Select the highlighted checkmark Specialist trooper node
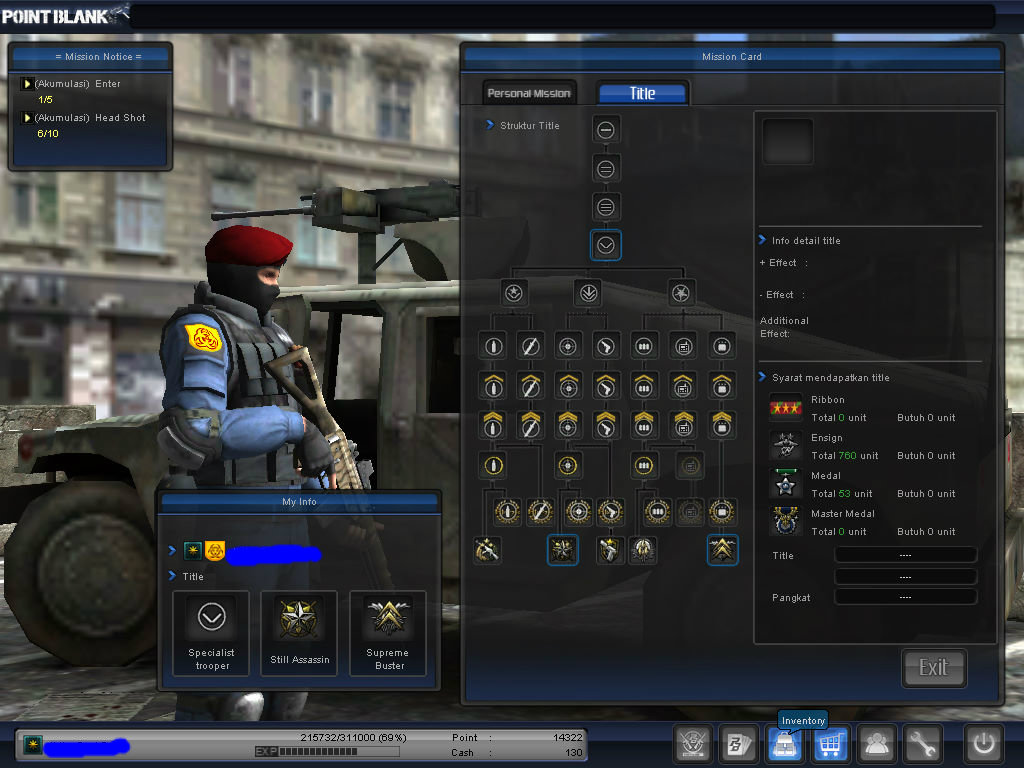Image resolution: width=1024 pixels, height=768 pixels. pos(605,246)
